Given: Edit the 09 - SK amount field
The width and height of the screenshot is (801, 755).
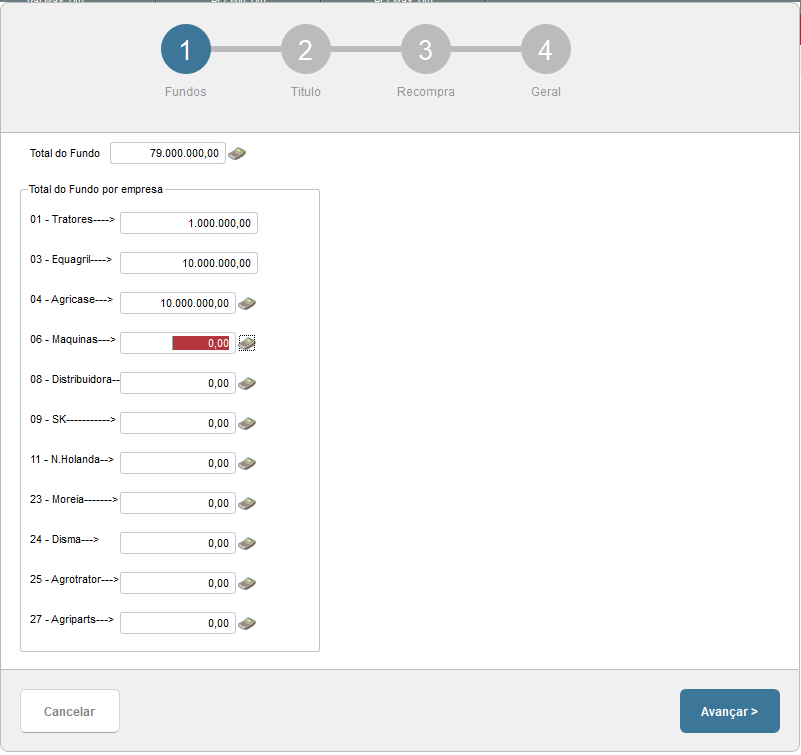Looking at the screenshot, I should click(x=178, y=423).
